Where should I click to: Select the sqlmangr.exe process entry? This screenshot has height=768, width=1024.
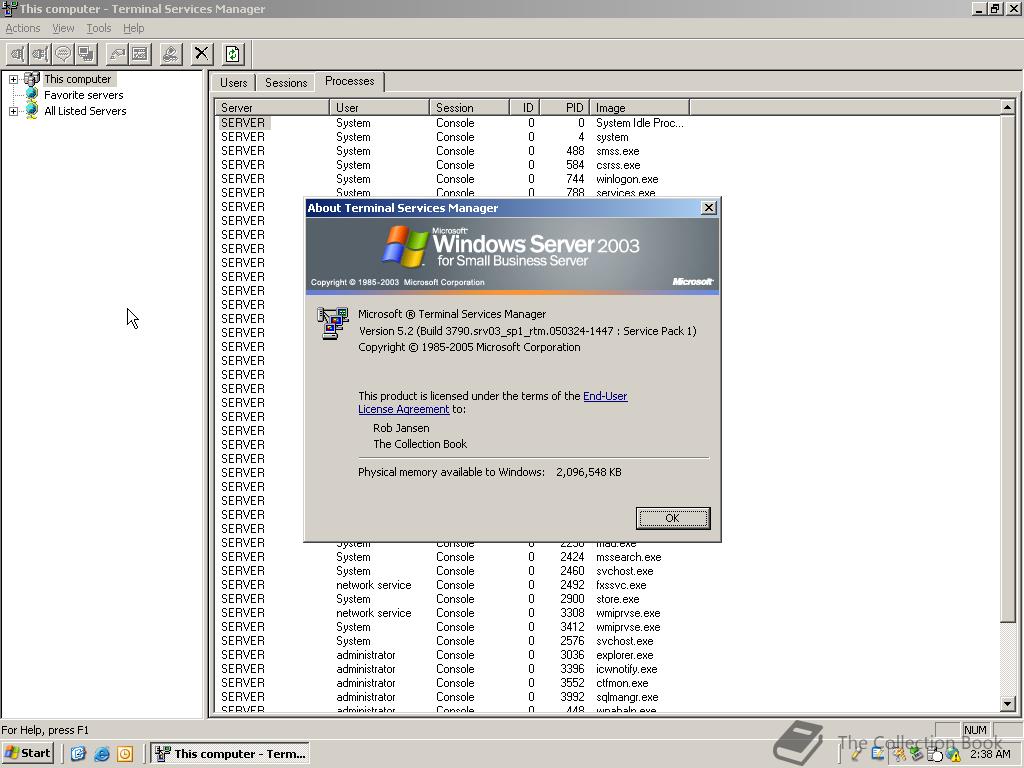coord(452,697)
